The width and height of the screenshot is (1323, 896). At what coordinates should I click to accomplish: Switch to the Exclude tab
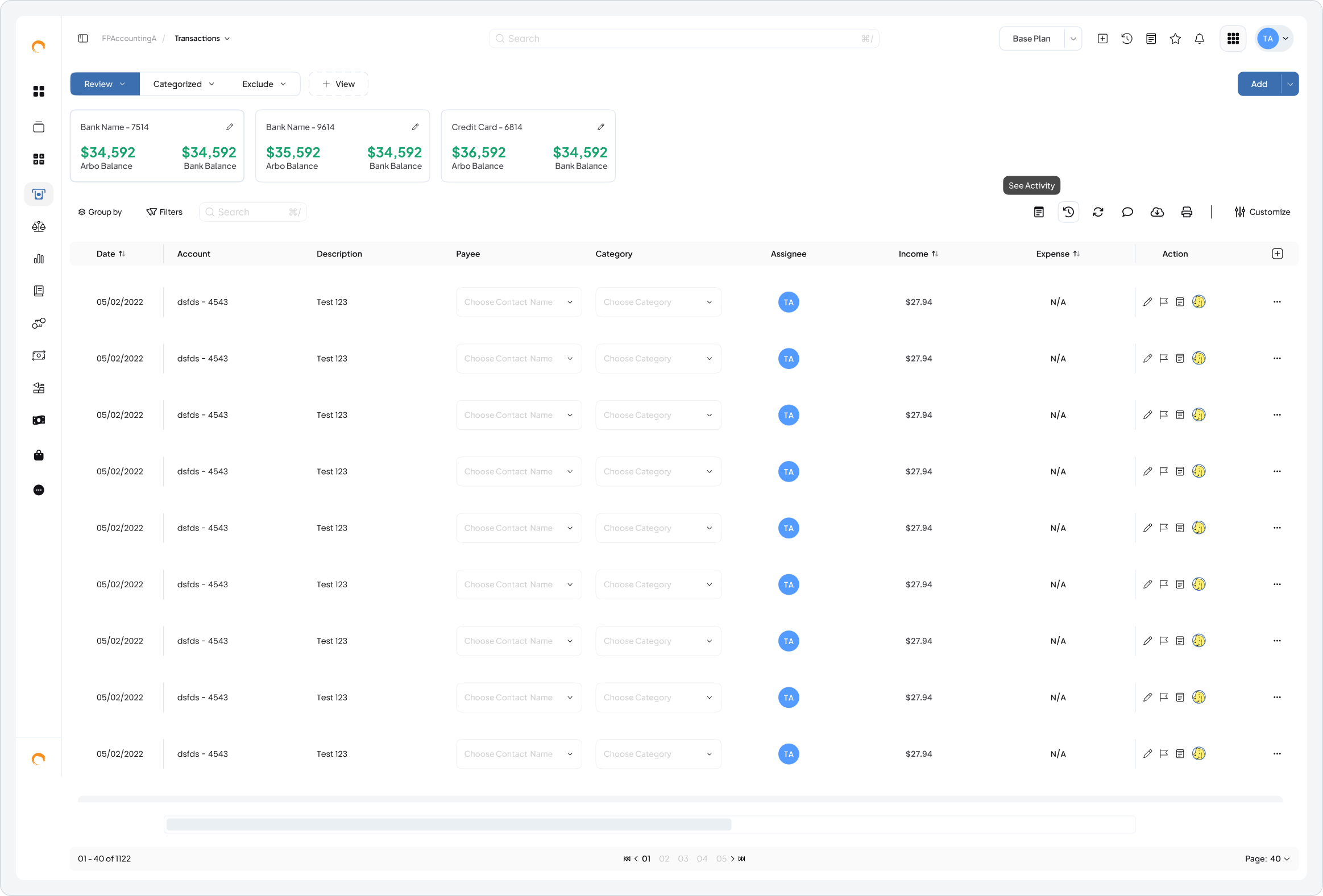click(264, 84)
